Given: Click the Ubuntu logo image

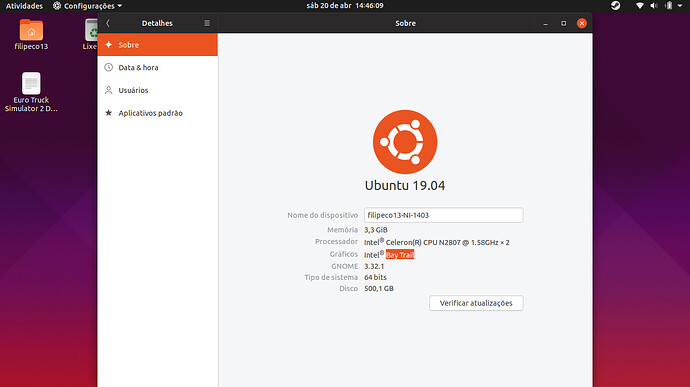Looking at the screenshot, I should click(x=405, y=142).
